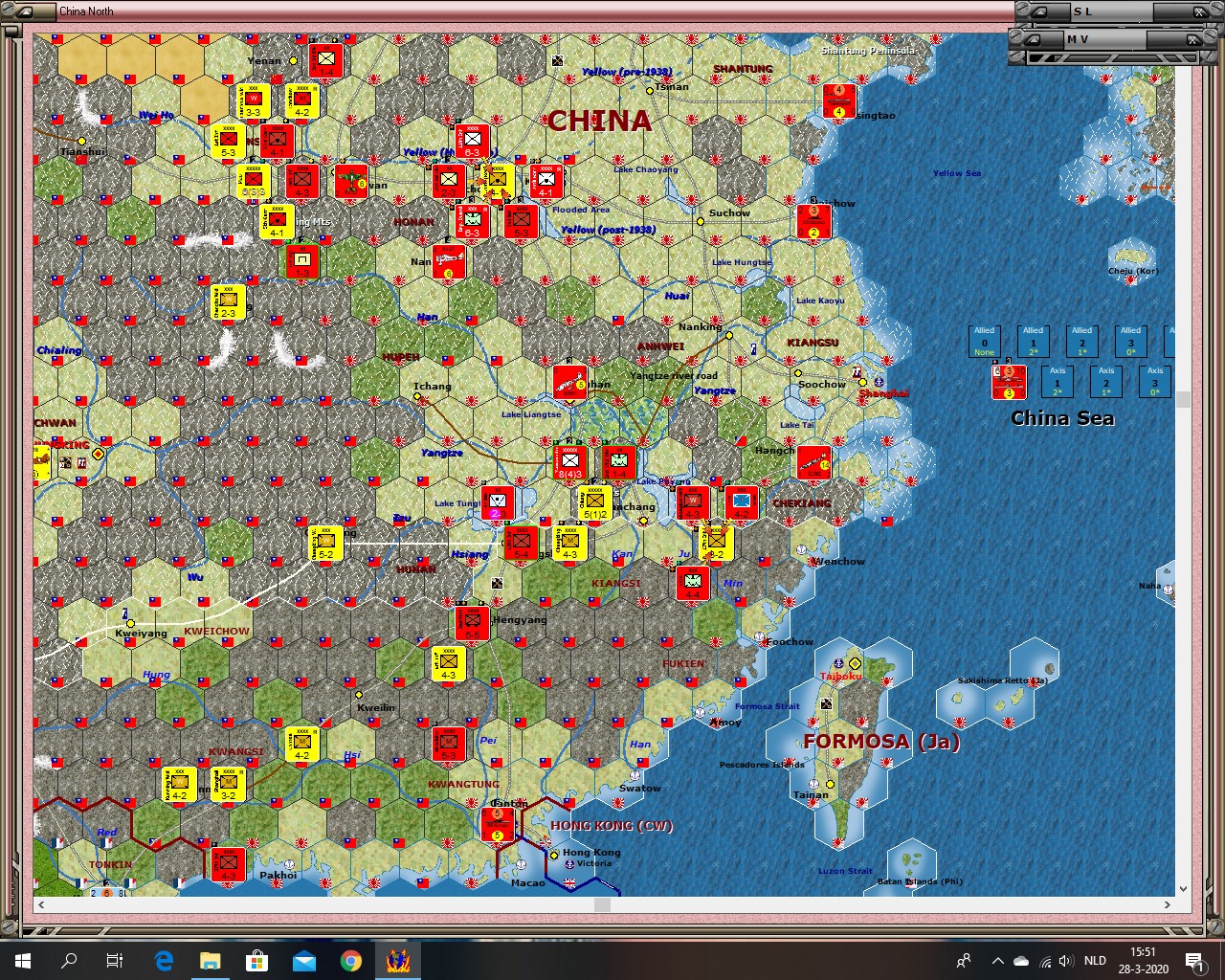Select the lone yellow 2-3 counter in the western mountains
The width and height of the screenshot is (1225, 980).
pyautogui.click(x=228, y=301)
